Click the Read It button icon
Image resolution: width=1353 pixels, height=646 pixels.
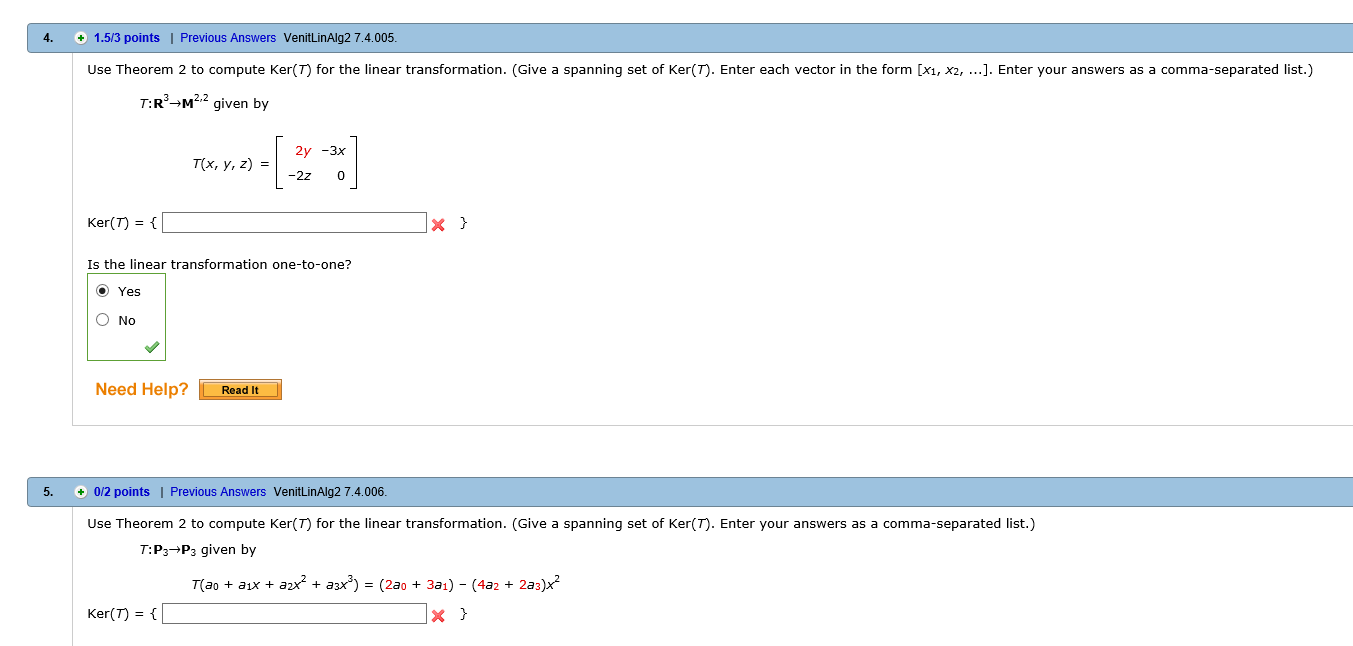point(240,390)
